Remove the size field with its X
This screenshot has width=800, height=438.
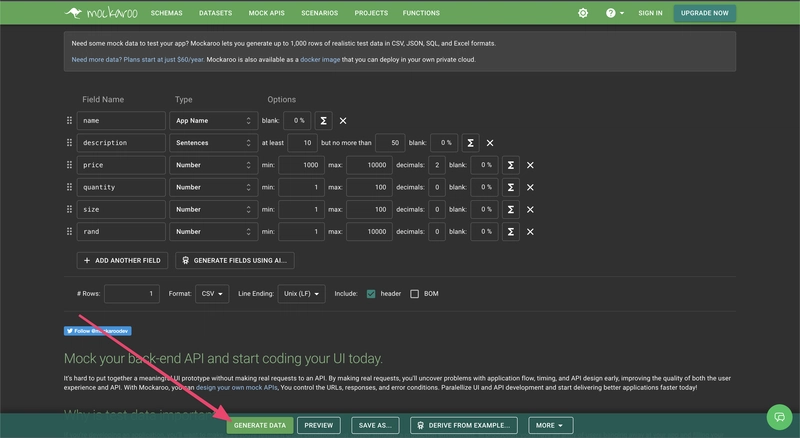pyautogui.click(x=530, y=209)
